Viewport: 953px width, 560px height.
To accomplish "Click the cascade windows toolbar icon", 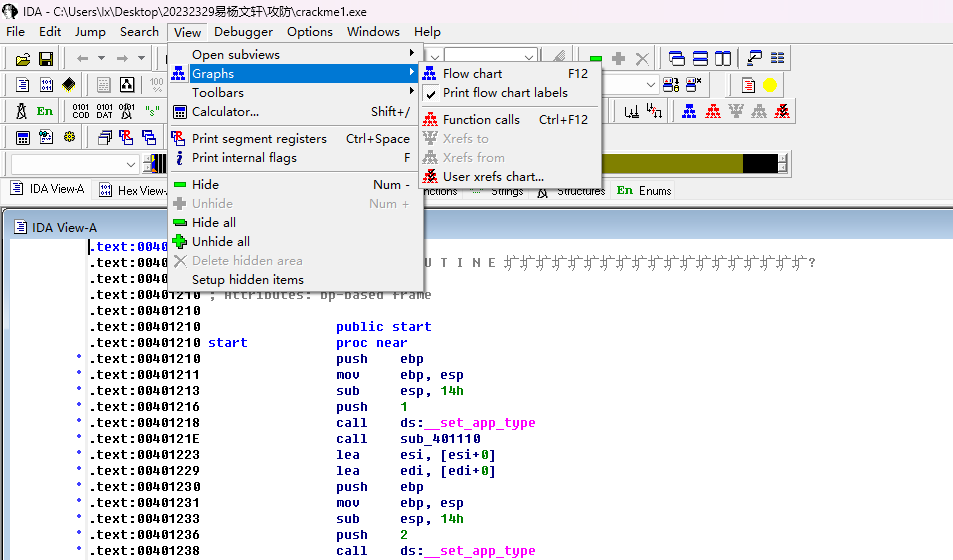I will pyautogui.click(x=677, y=59).
